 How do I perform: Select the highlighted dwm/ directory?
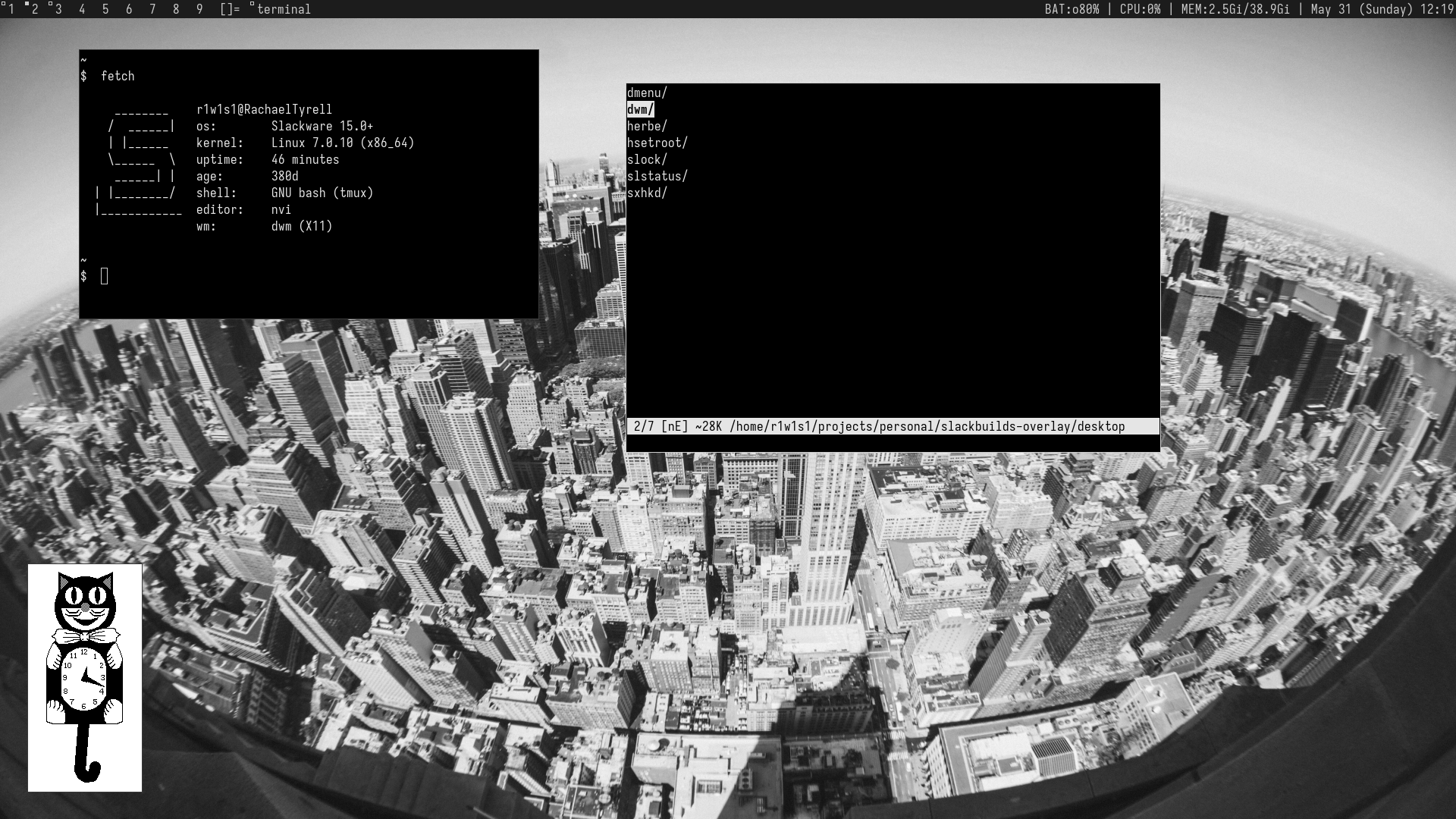[640, 109]
